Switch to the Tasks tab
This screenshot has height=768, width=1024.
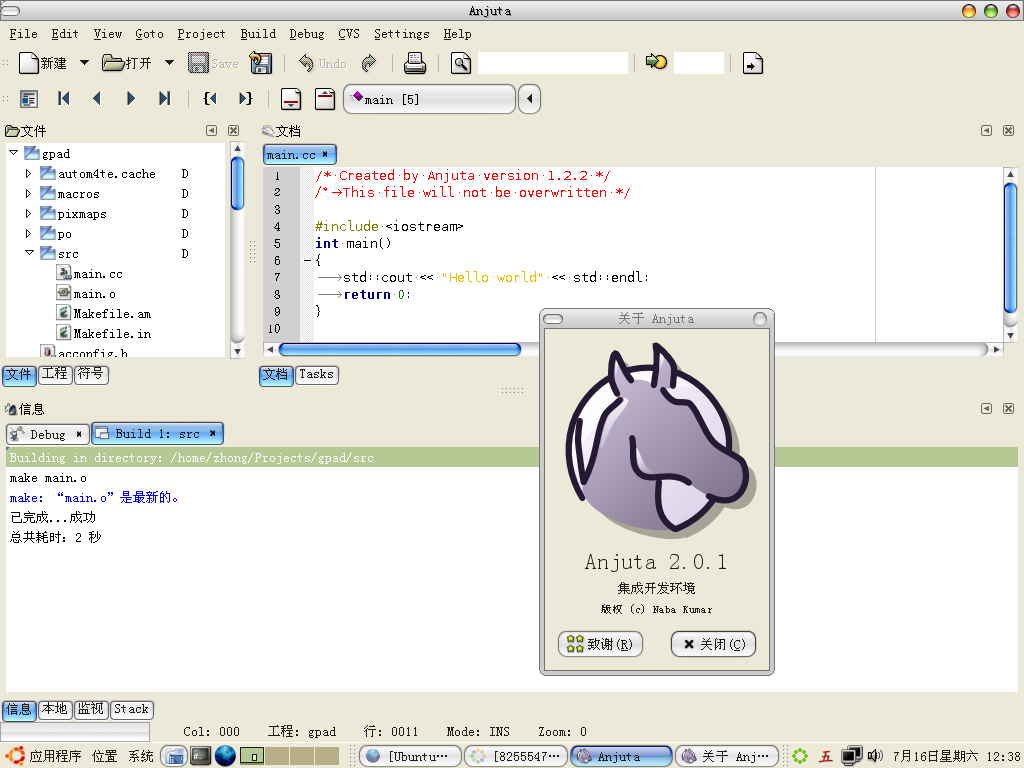tap(316, 374)
